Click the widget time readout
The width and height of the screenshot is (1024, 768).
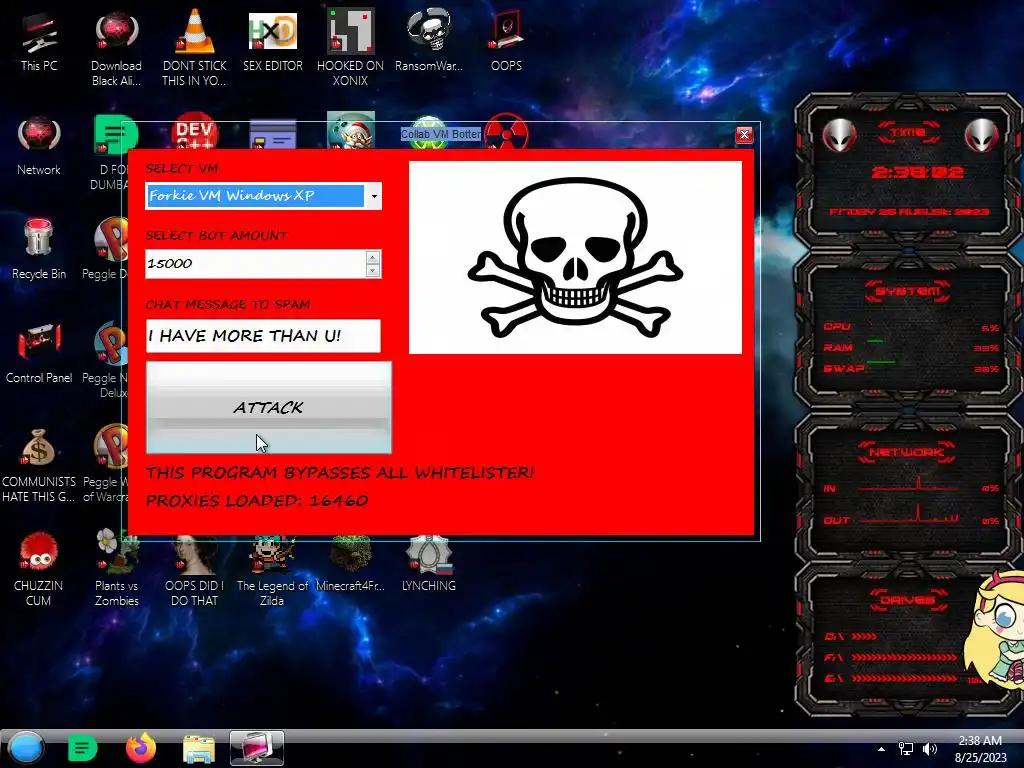click(x=918, y=172)
